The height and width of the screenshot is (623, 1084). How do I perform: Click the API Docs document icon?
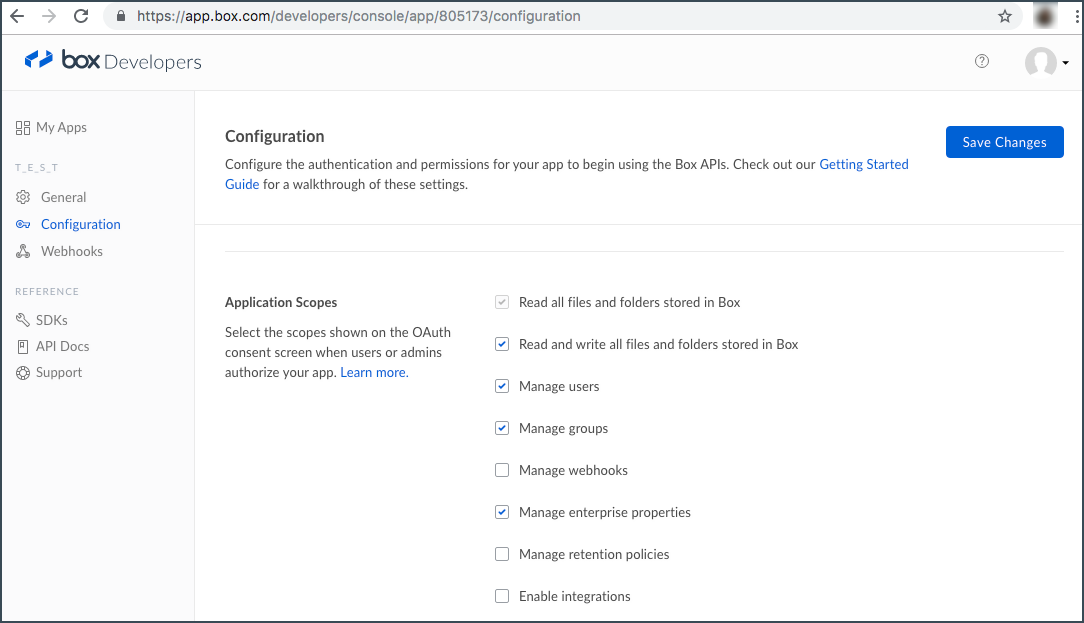pos(23,346)
